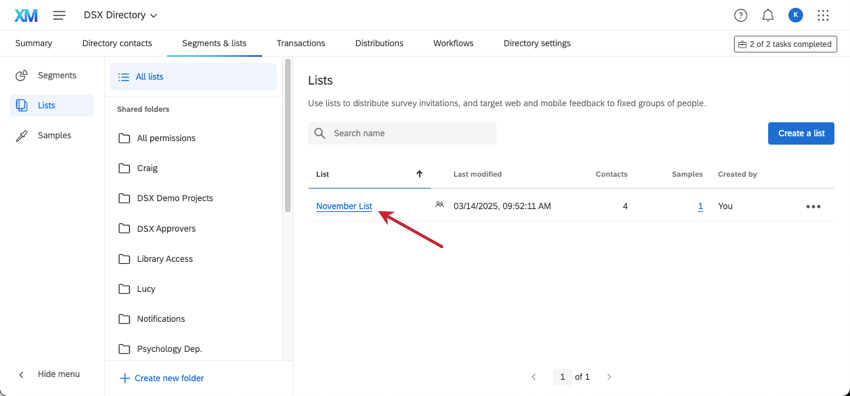Click the XM logo

point(26,15)
